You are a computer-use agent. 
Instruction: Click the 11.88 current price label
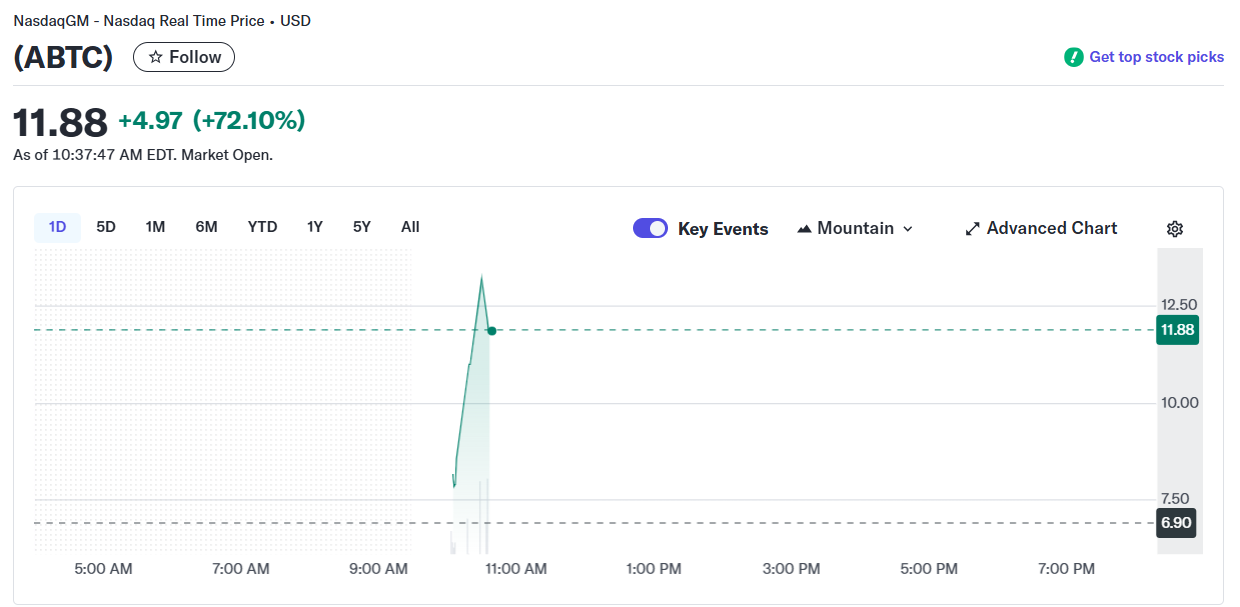(1177, 330)
